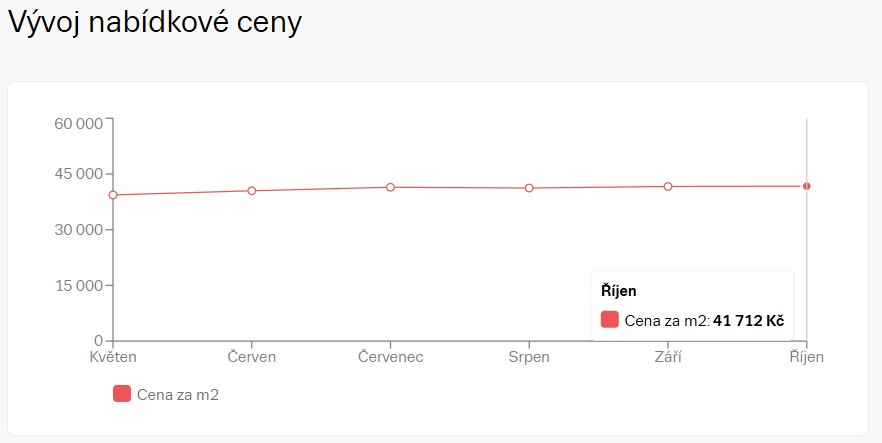Click the Září x-axis label
Image resolution: width=882 pixels, height=443 pixels.
coord(668,357)
